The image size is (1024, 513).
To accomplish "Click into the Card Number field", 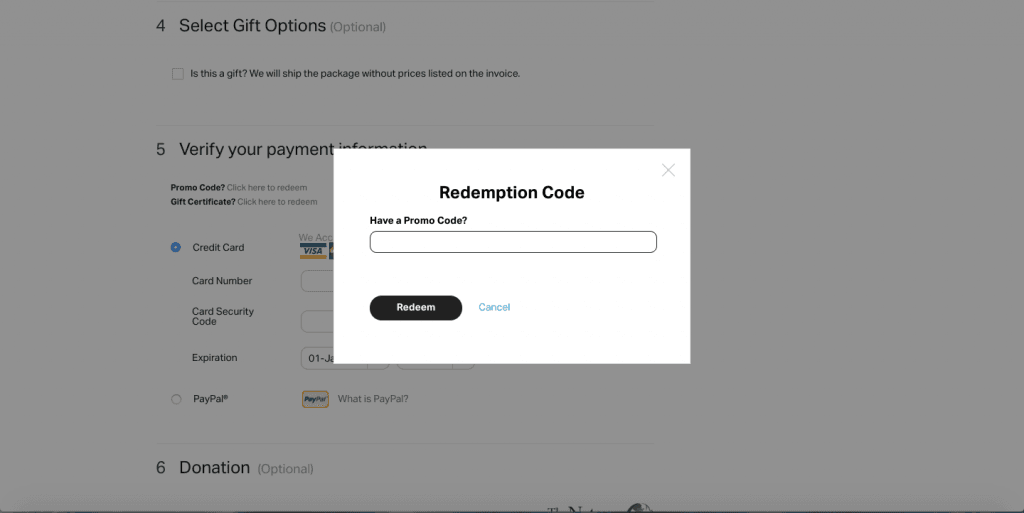I will pyautogui.click(x=317, y=281).
